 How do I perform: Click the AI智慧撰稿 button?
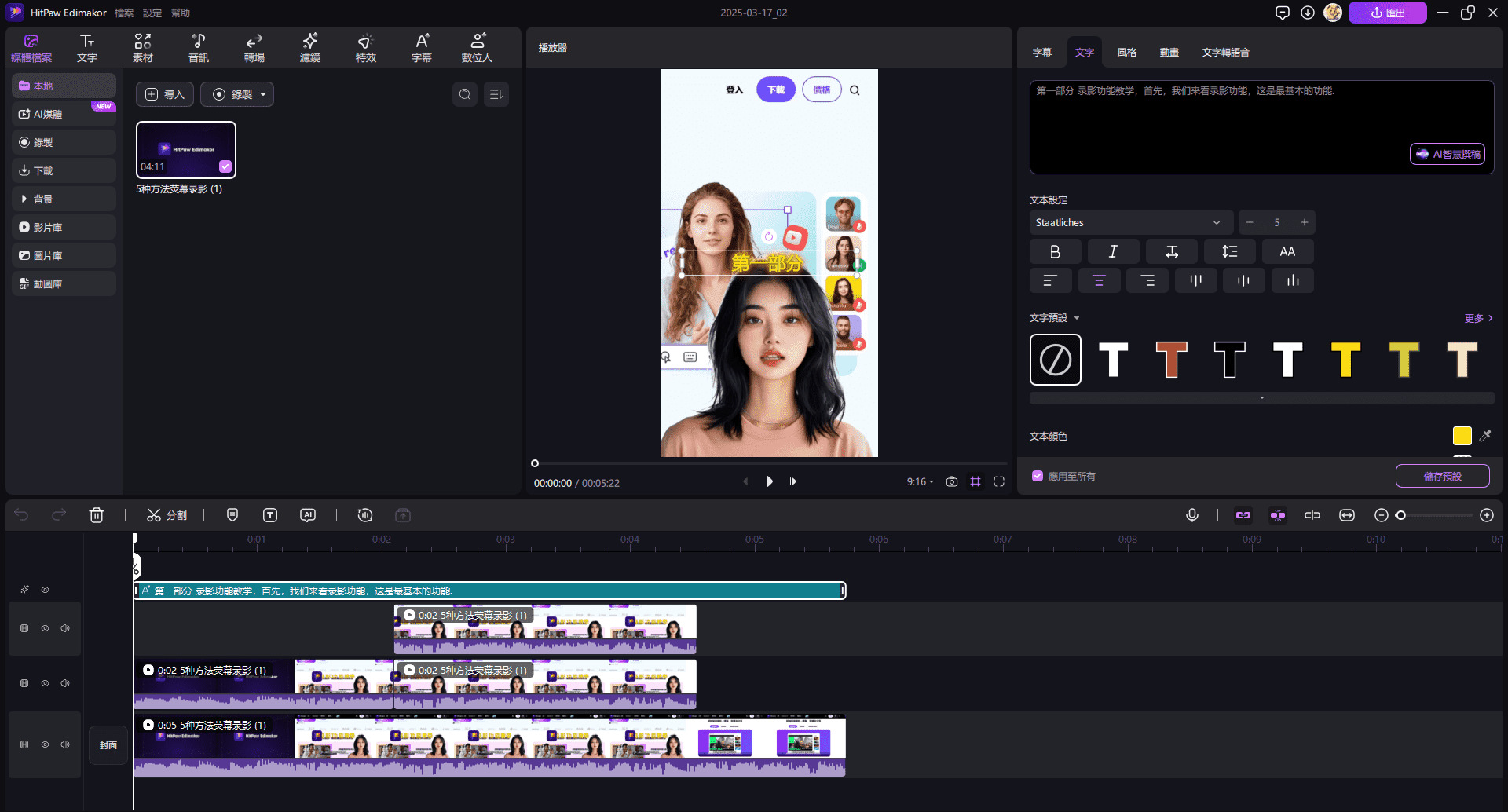point(1447,154)
